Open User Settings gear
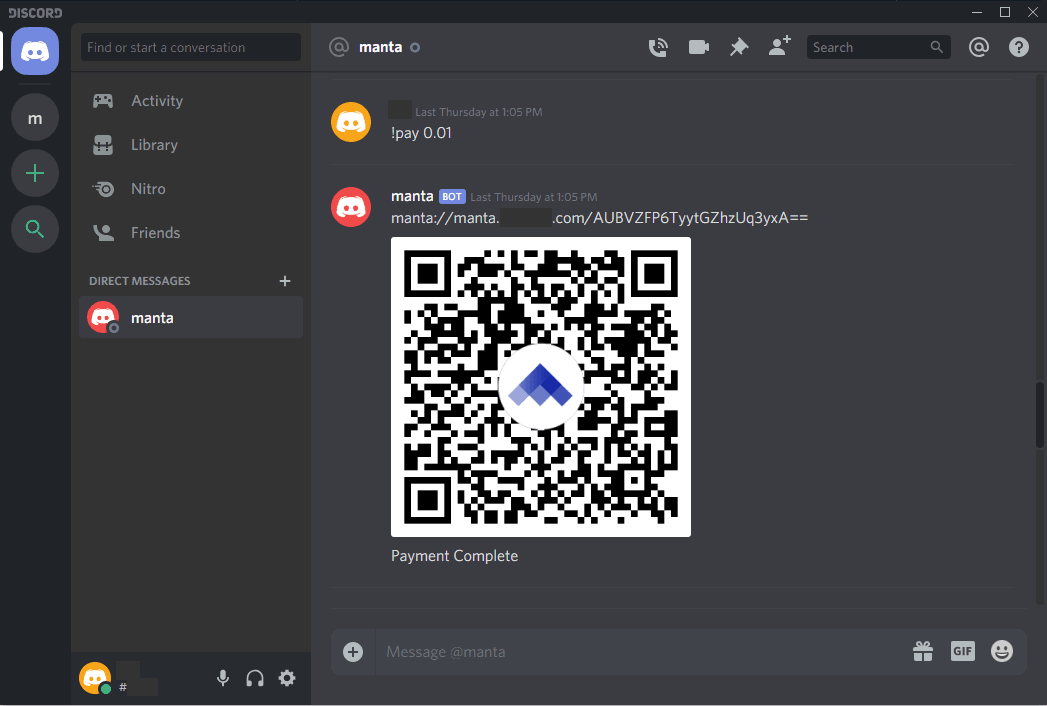 287,679
